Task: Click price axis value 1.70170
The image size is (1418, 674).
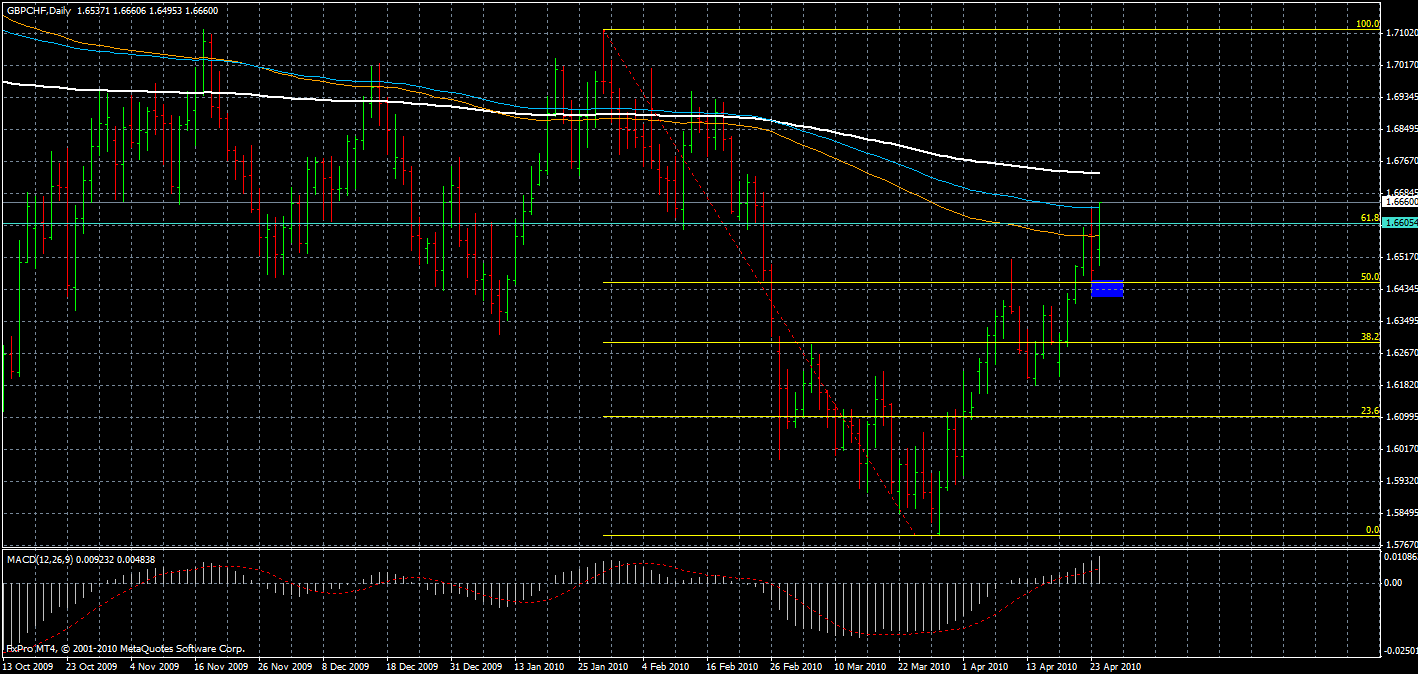Action: click(1401, 66)
